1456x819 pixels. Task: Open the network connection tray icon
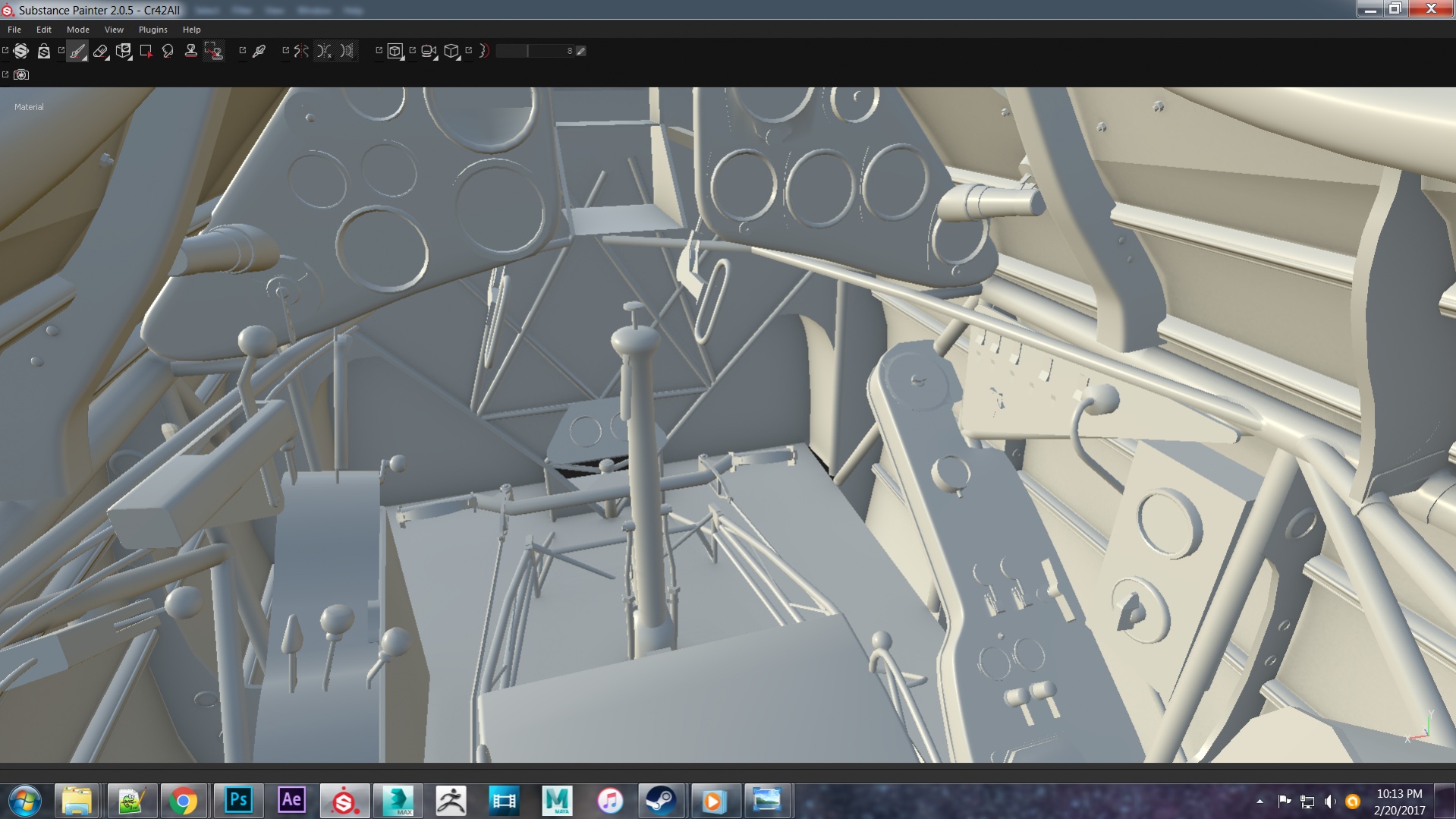(1307, 802)
